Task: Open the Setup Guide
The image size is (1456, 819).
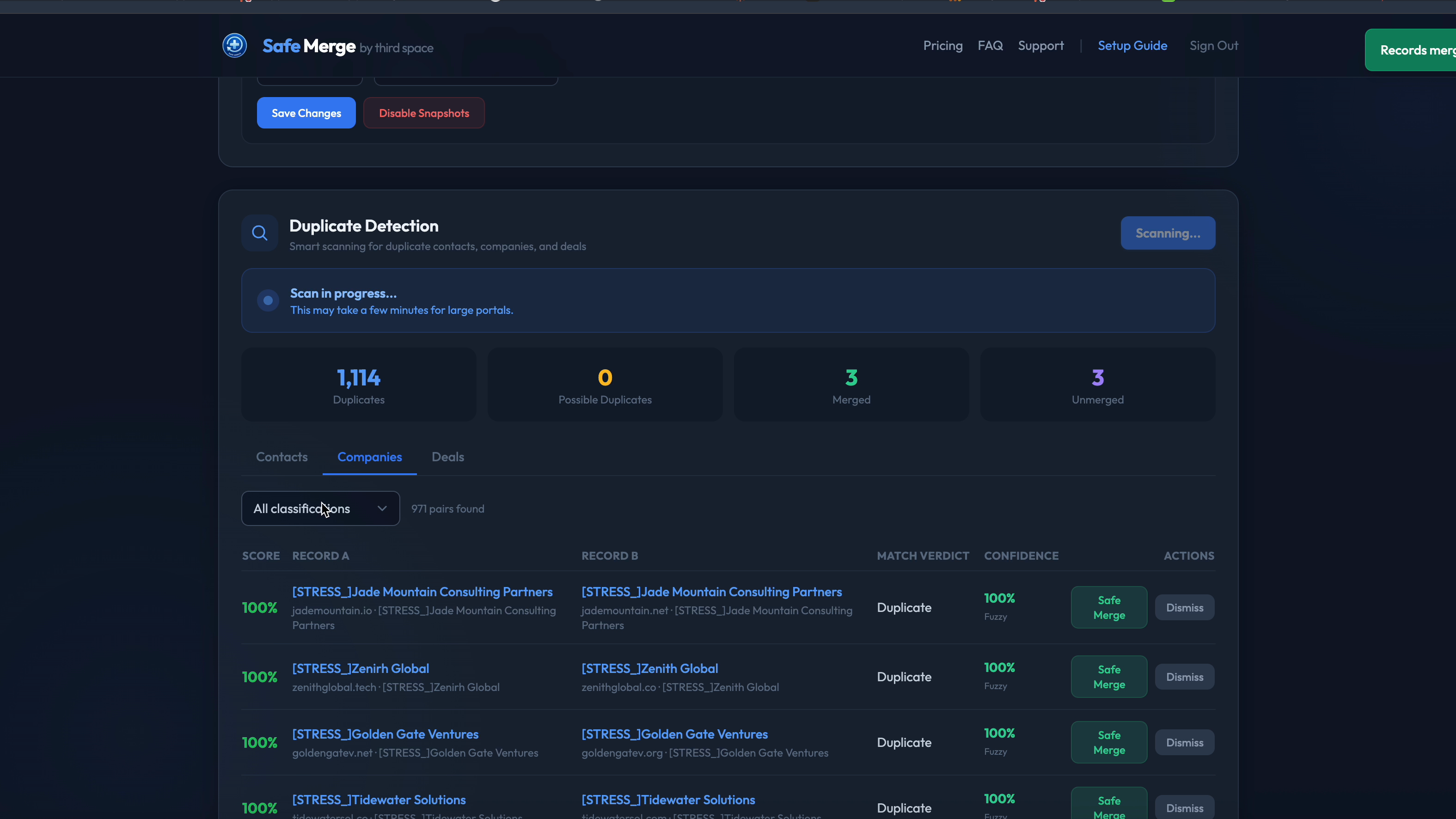Action: click(1133, 45)
